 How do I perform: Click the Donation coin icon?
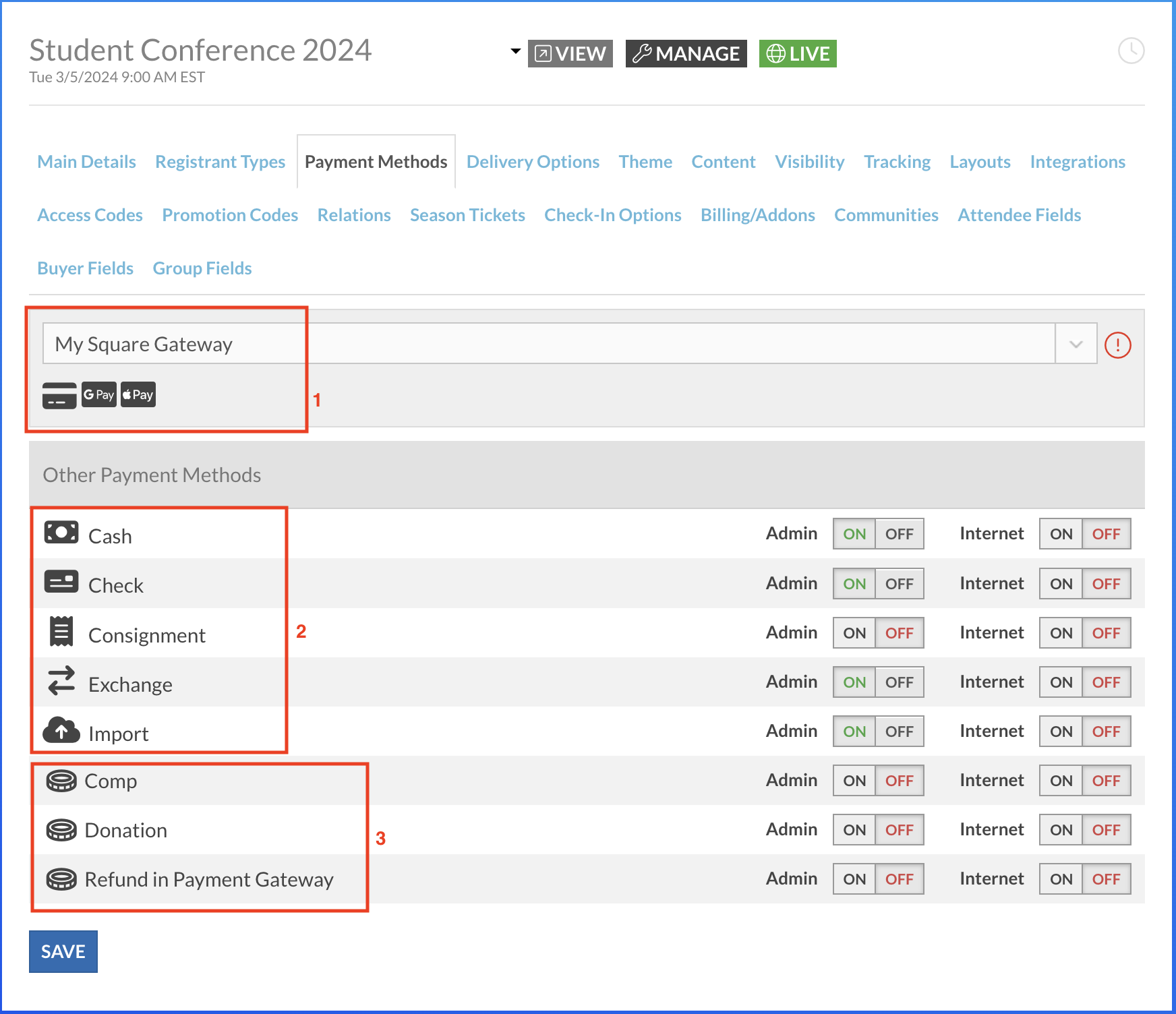coord(61,830)
